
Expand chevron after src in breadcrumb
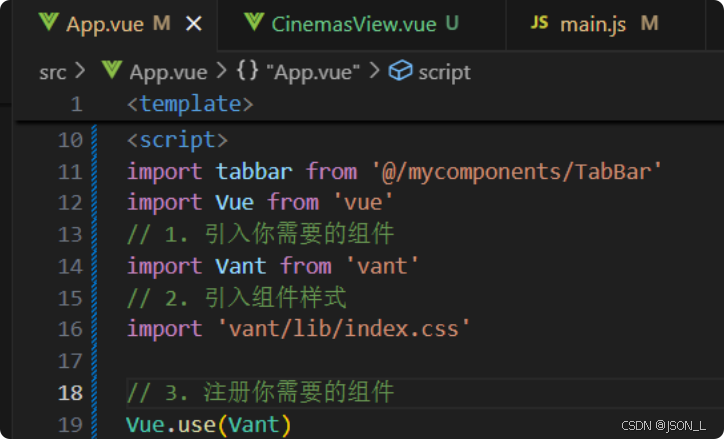[x=80, y=72]
